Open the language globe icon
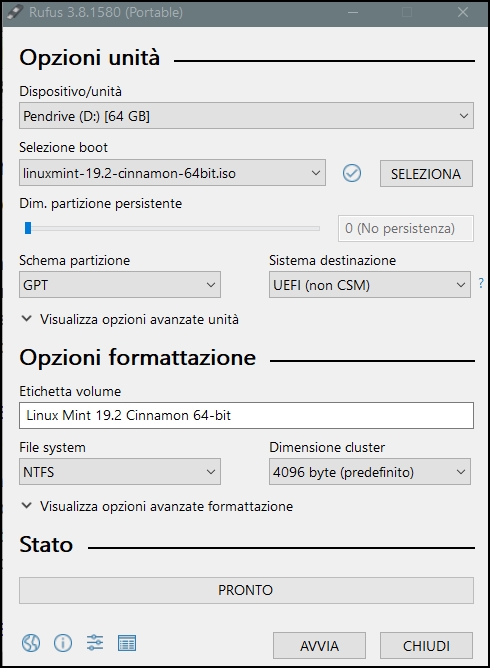This screenshot has width=490, height=668. click(x=31, y=643)
